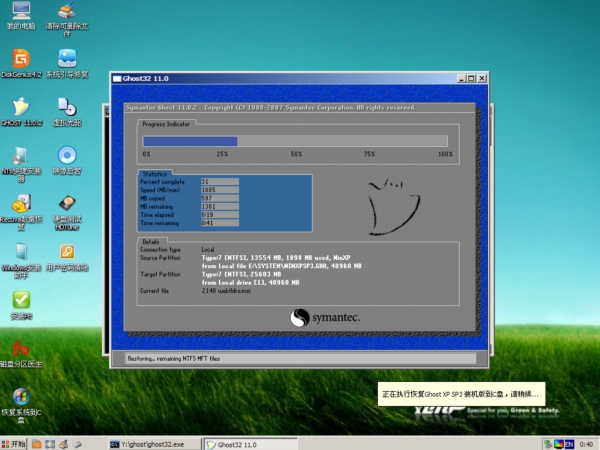This screenshot has height=450, width=600.
Task: Launch the Recuva数据恢复 desktop shortcut
Action: point(21,212)
